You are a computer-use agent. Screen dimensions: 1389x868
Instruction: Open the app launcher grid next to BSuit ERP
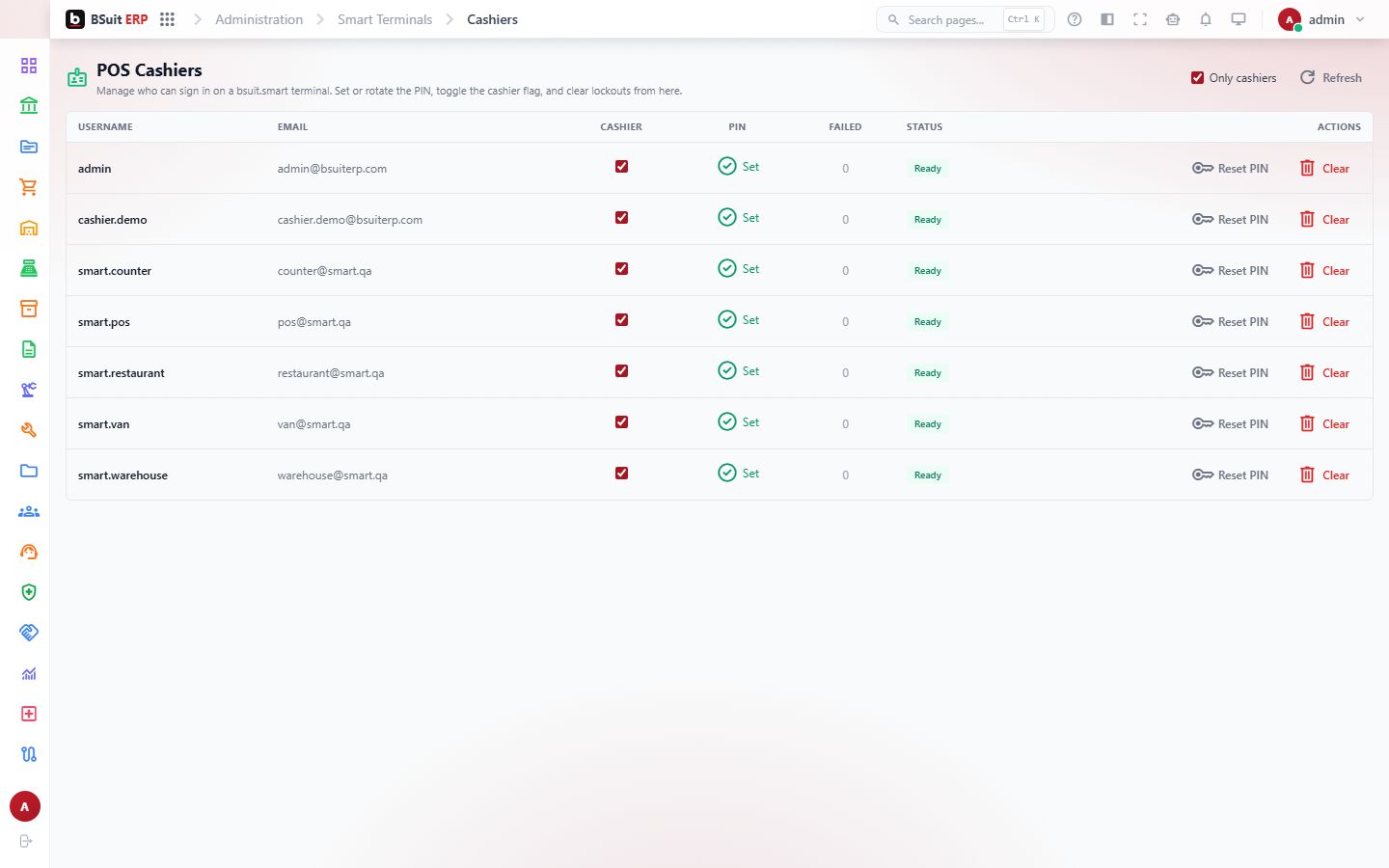(x=167, y=19)
